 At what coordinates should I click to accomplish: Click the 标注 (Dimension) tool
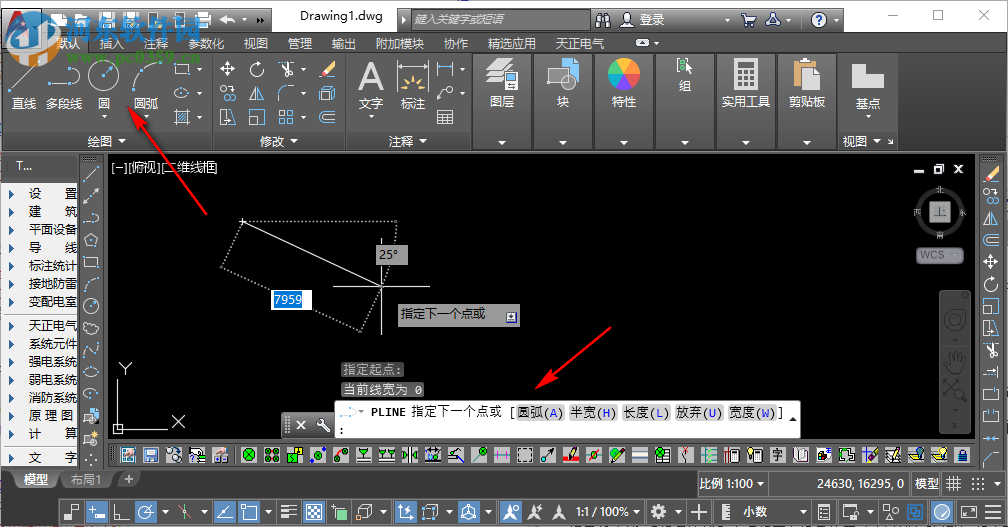pos(413,85)
